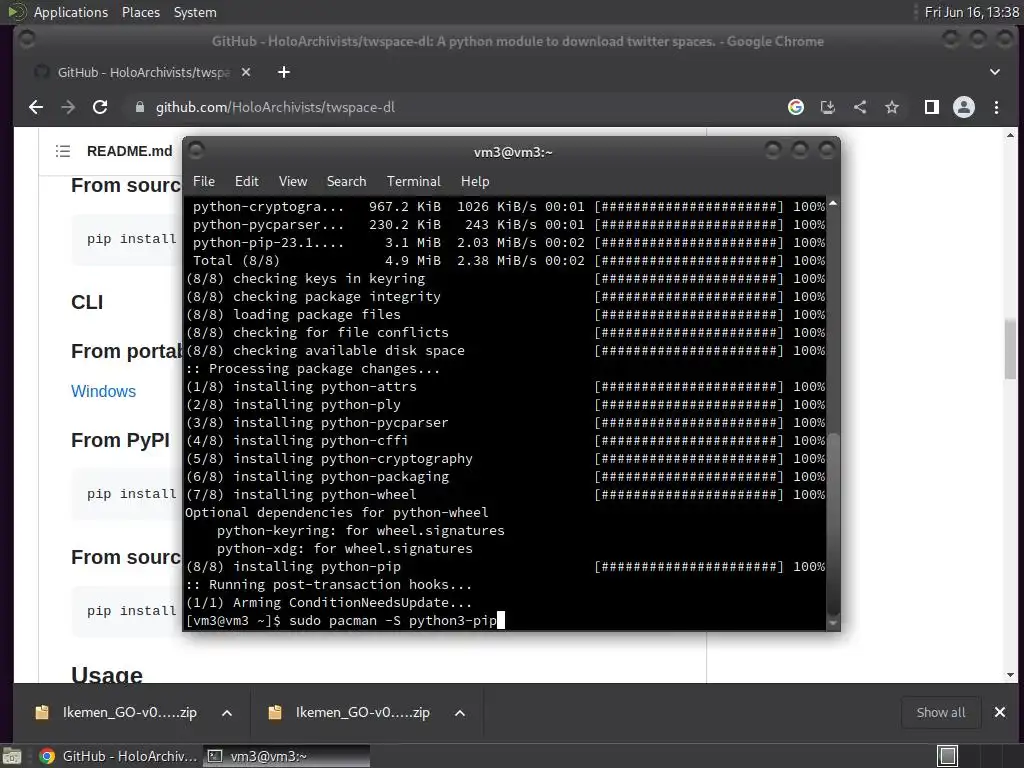Open a new Chrome tab
Viewport: 1024px width, 768px height.
283,72
